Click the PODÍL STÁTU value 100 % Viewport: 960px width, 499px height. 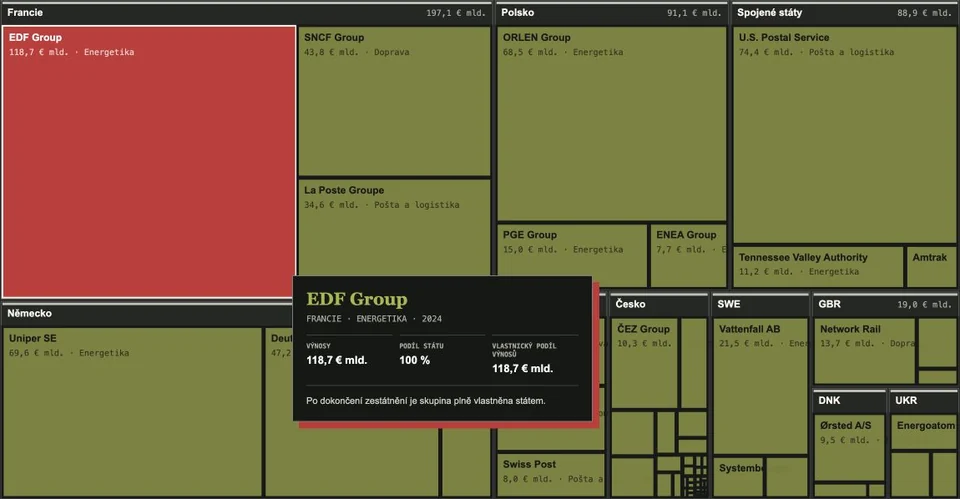[x=414, y=360]
